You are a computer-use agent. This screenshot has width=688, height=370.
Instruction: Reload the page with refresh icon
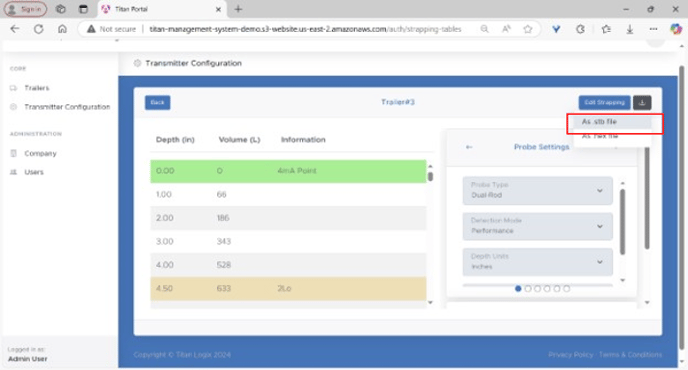[x=39, y=29]
